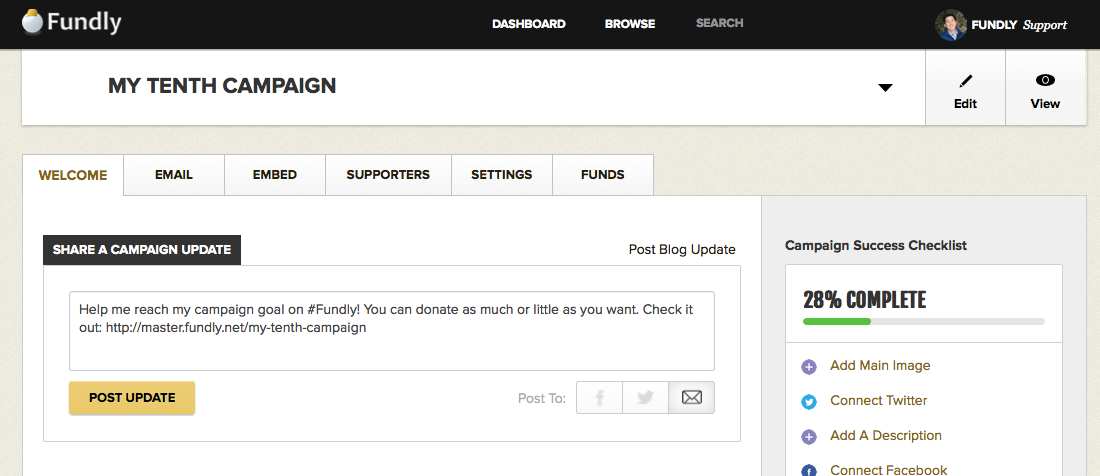Open the Funds tab
This screenshot has height=476, width=1100.
tap(603, 175)
